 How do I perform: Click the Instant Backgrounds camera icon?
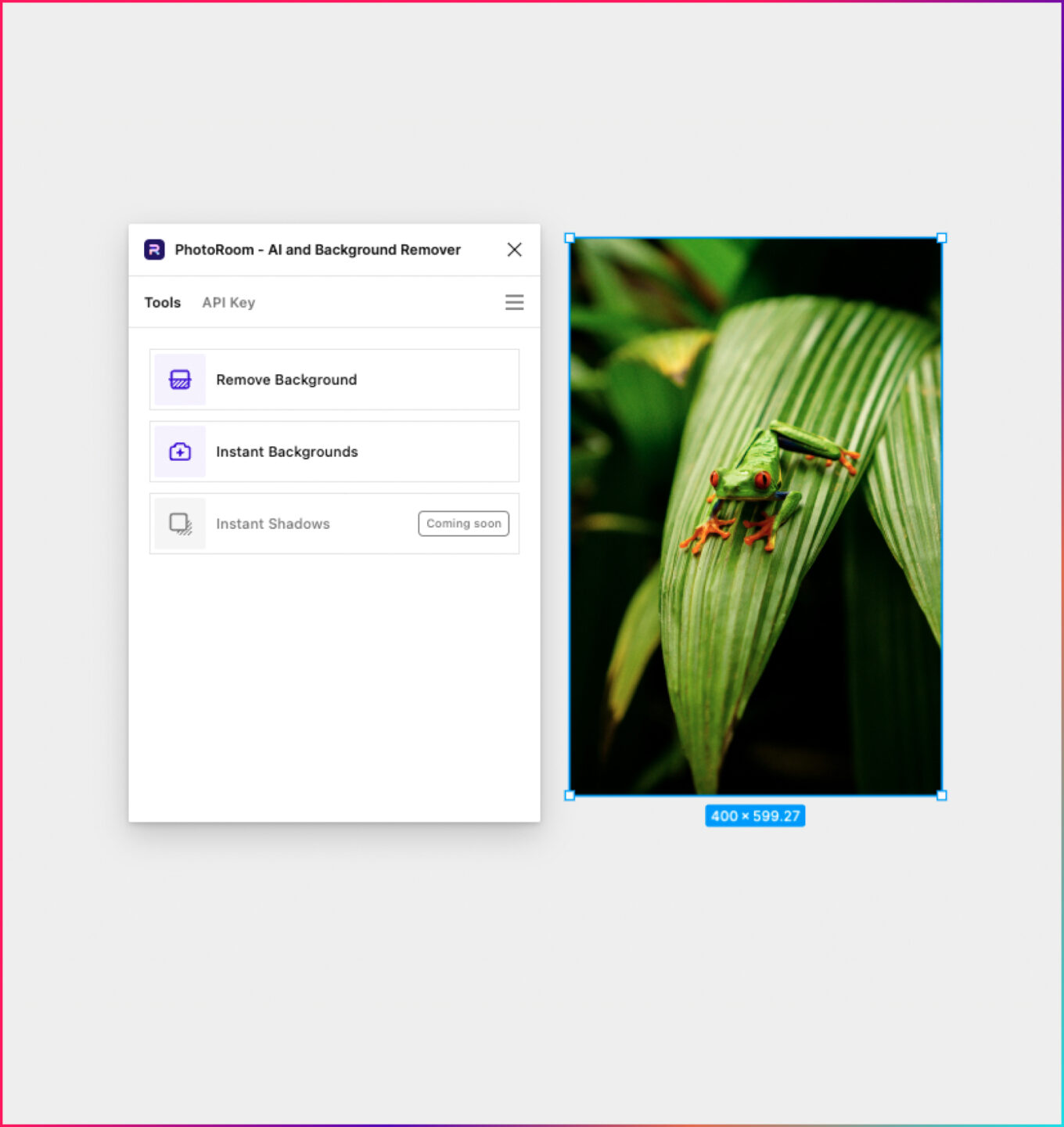point(180,452)
